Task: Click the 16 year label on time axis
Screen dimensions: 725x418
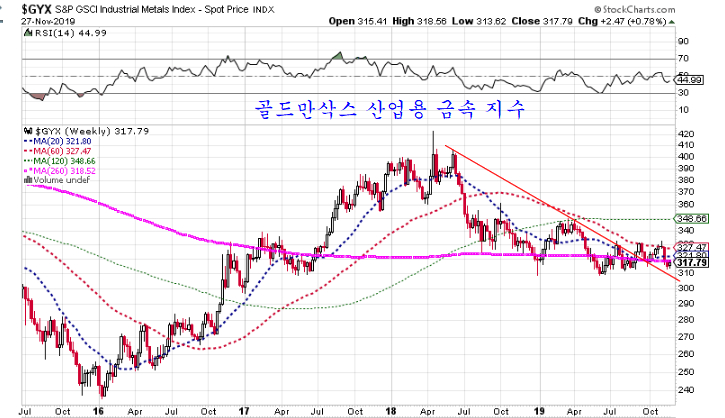Action: tap(98, 411)
